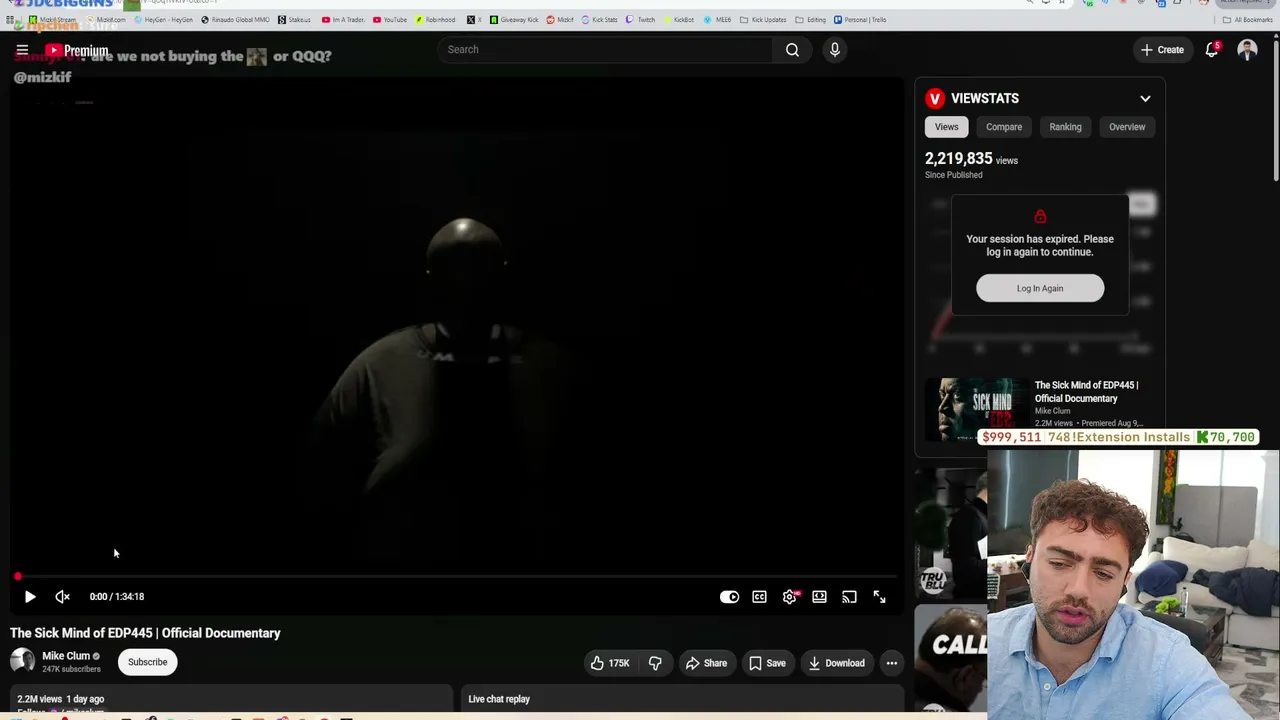Open Twitch bookmark
The image size is (1280, 720).
point(641,20)
